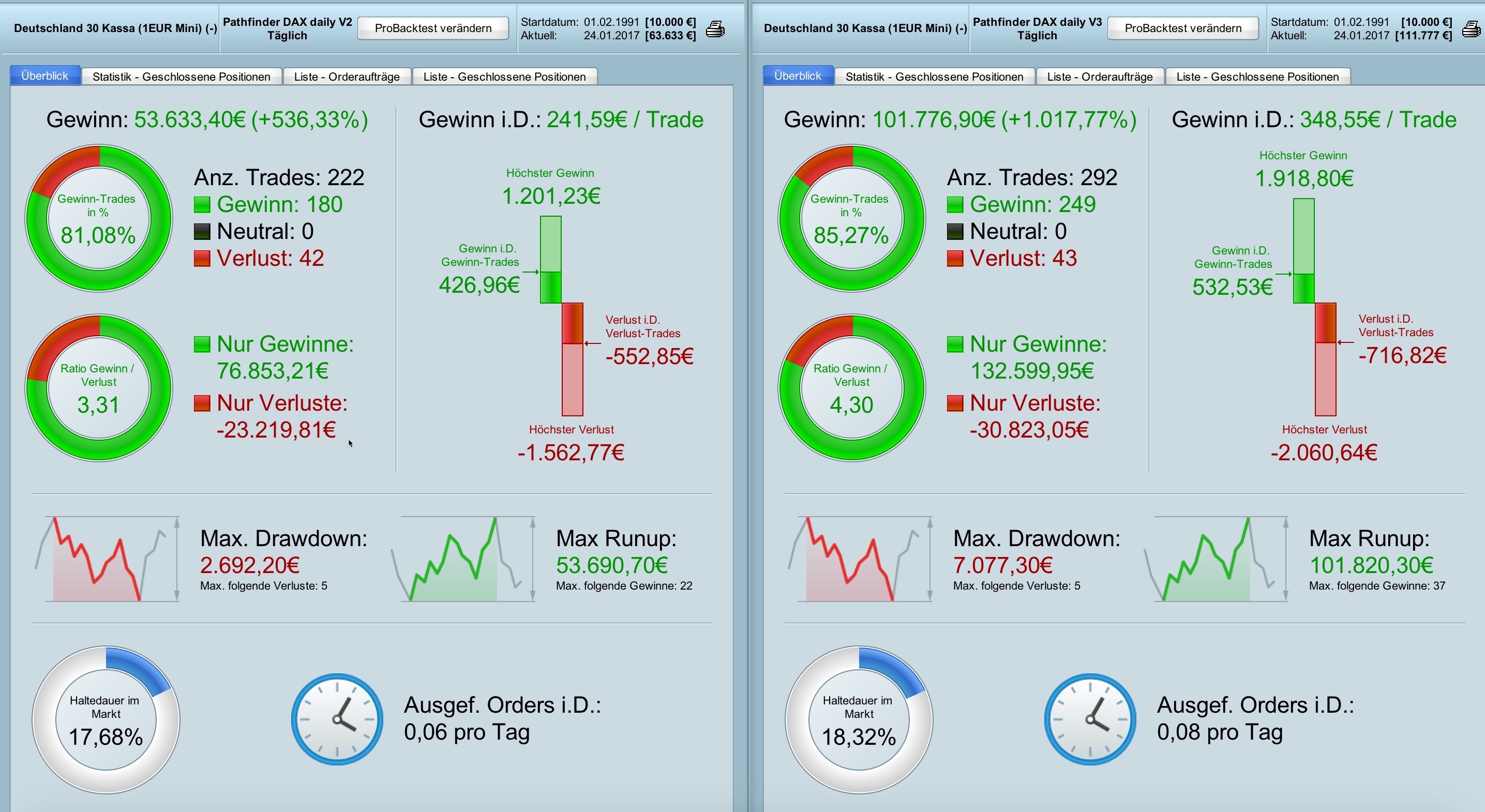1485x812 pixels.
Task: Click the green Gewinn: 180 legend swatch
Action: click(x=202, y=205)
